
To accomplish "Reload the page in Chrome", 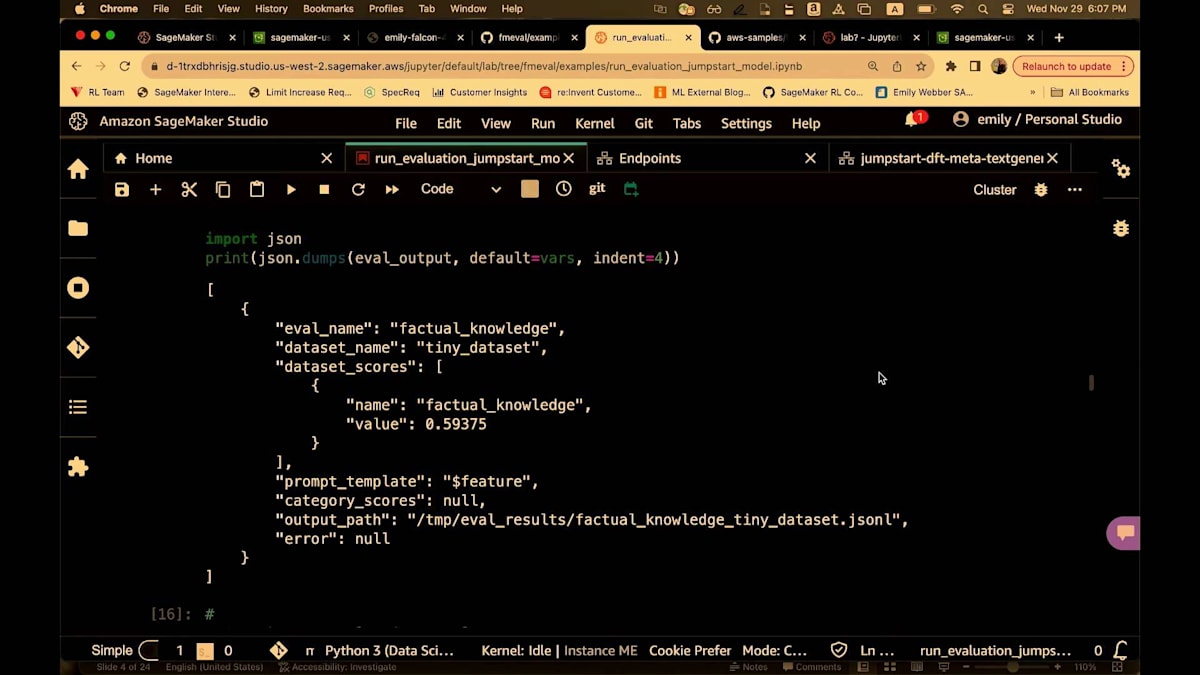I will 125,66.
